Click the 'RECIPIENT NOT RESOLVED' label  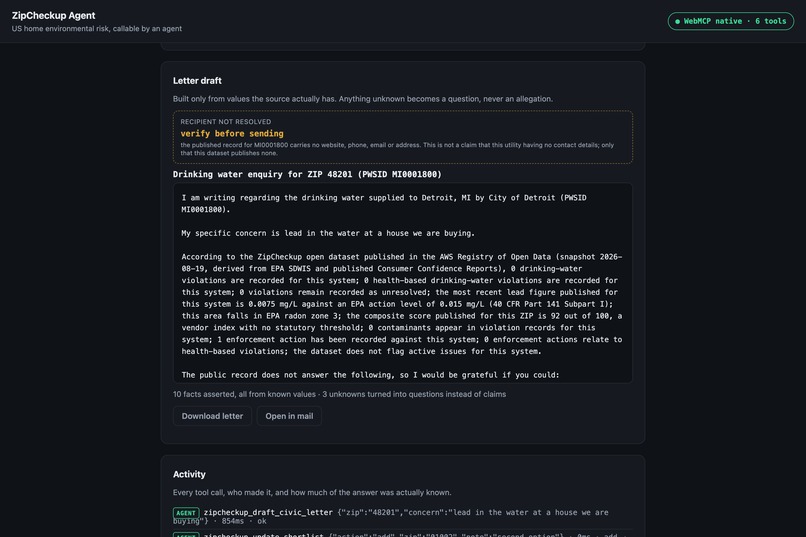coord(226,122)
